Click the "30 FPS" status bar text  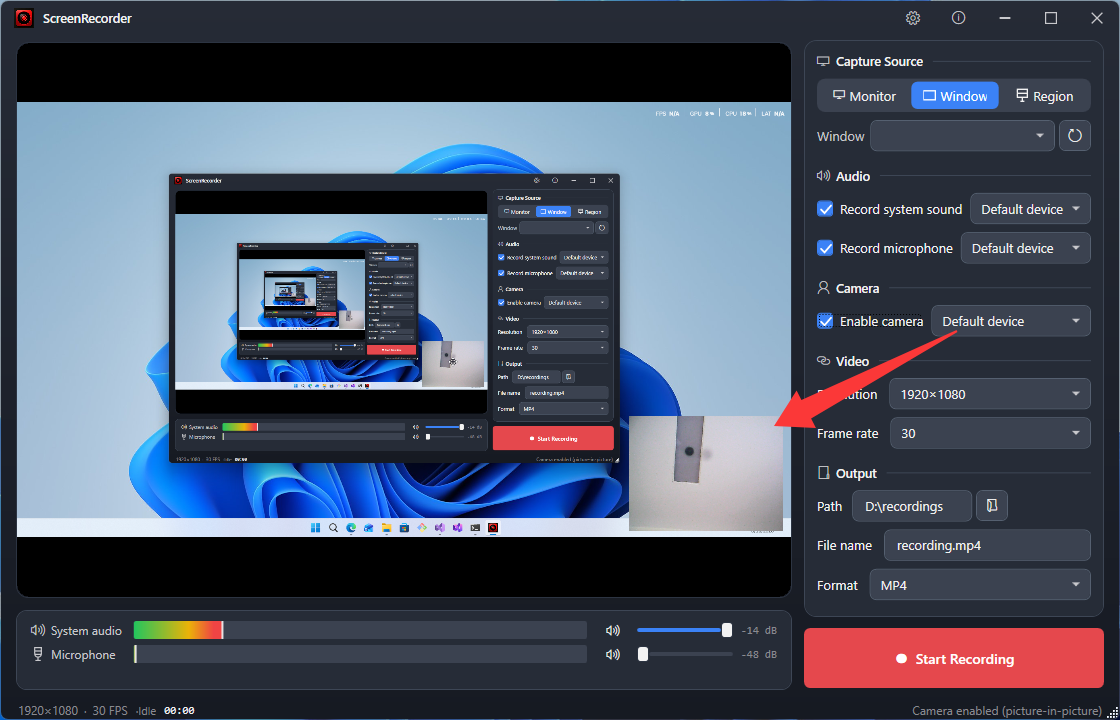click(110, 711)
